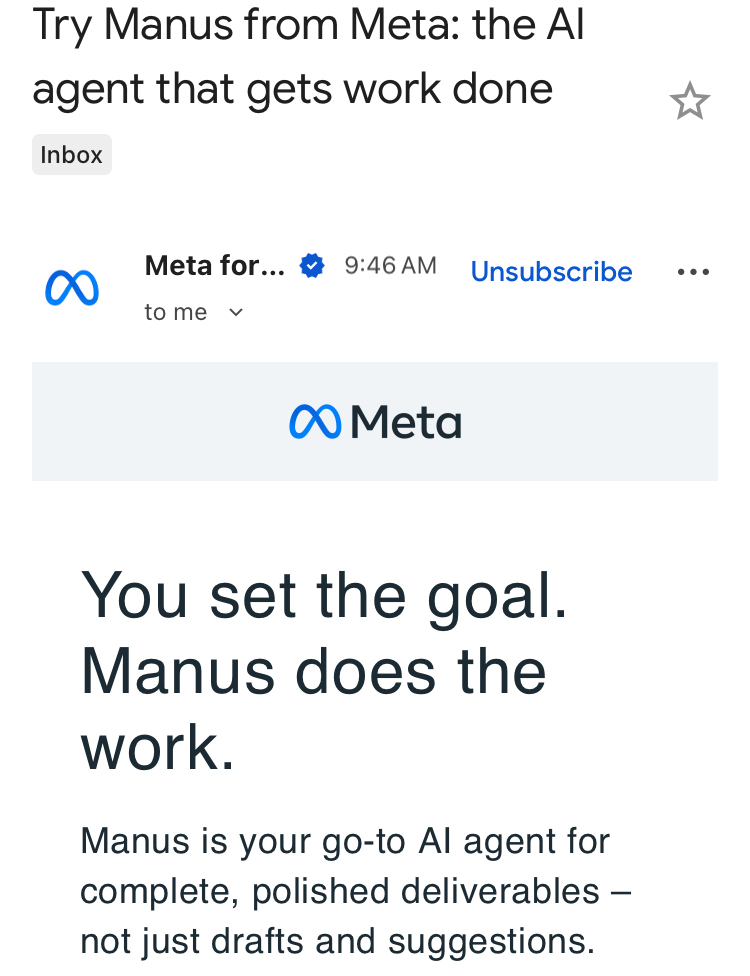The width and height of the screenshot is (750, 976).
Task: Click the Meta wordmark in the banner
Action: 406,423
